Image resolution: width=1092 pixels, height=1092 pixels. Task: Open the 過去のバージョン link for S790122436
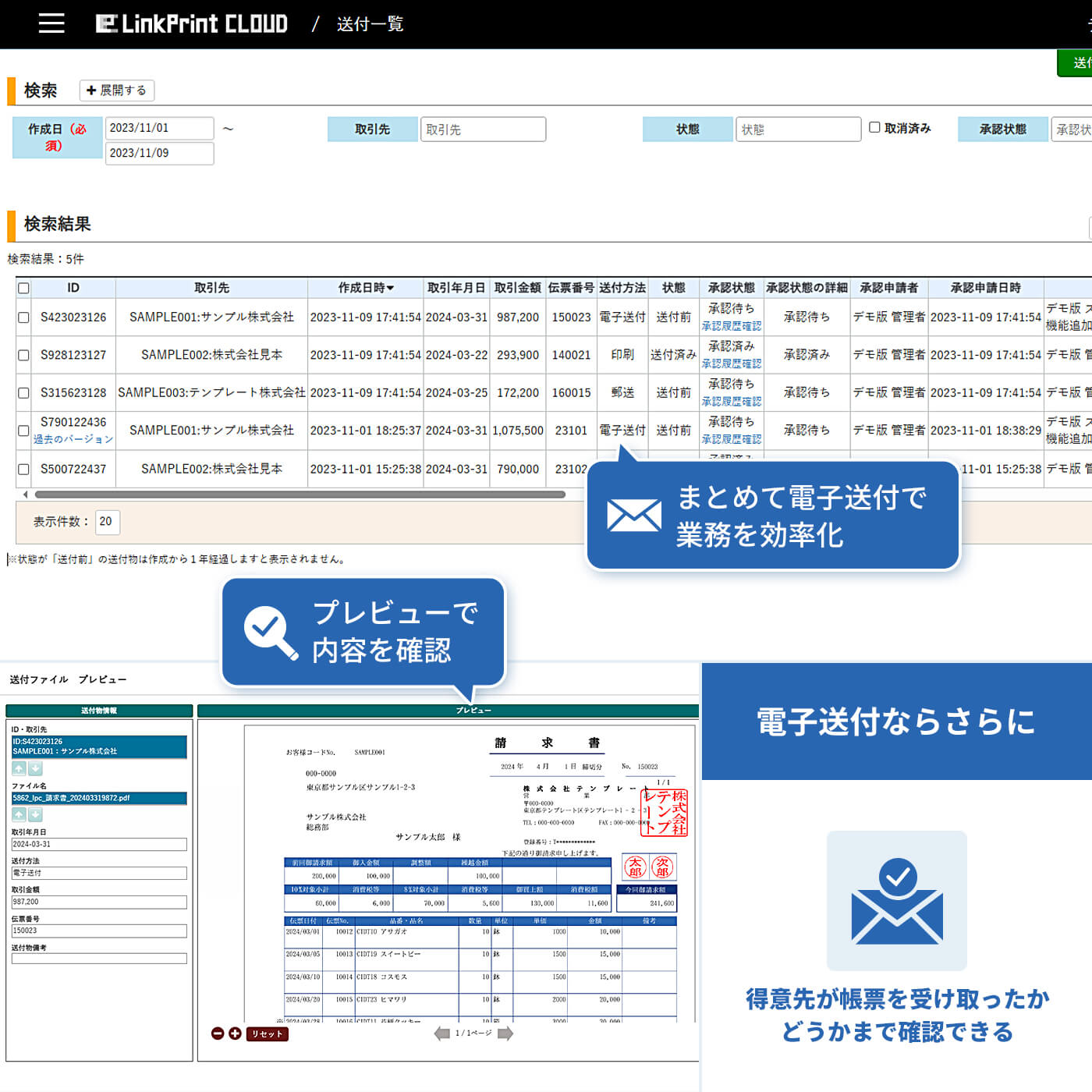[73, 439]
